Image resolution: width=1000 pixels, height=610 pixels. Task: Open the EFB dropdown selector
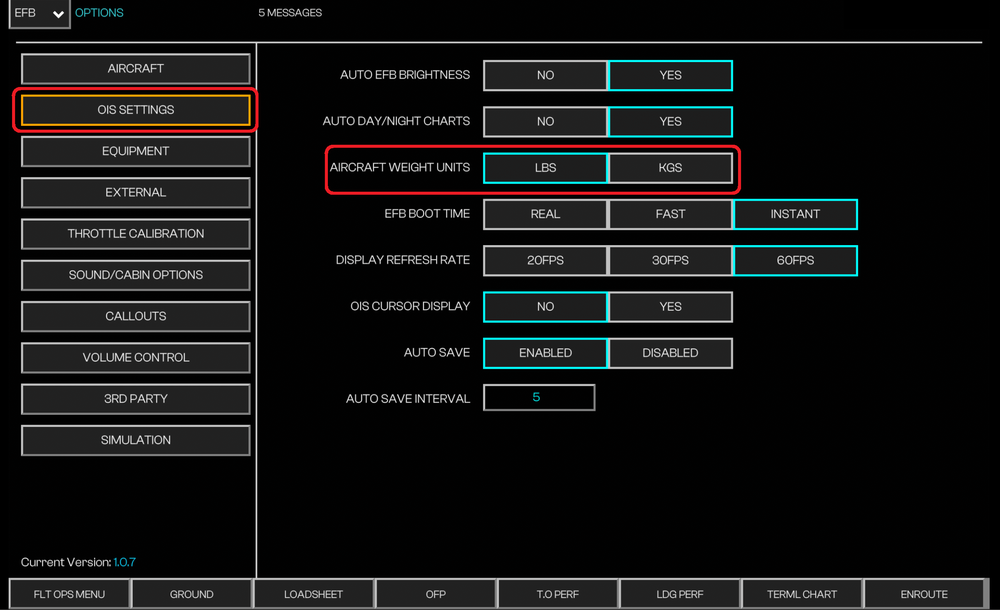pyautogui.click(x=40, y=14)
